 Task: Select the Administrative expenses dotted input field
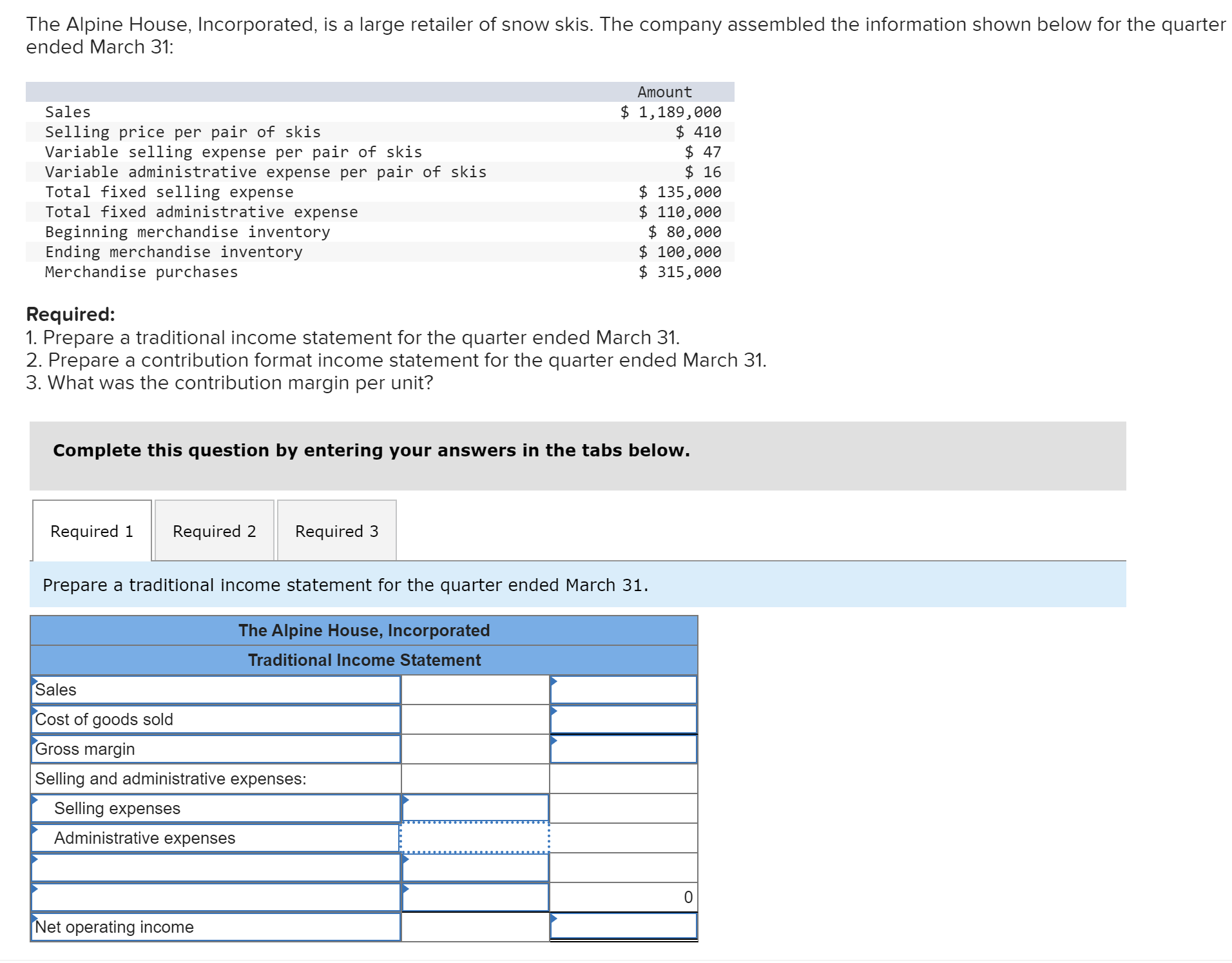click(475, 837)
